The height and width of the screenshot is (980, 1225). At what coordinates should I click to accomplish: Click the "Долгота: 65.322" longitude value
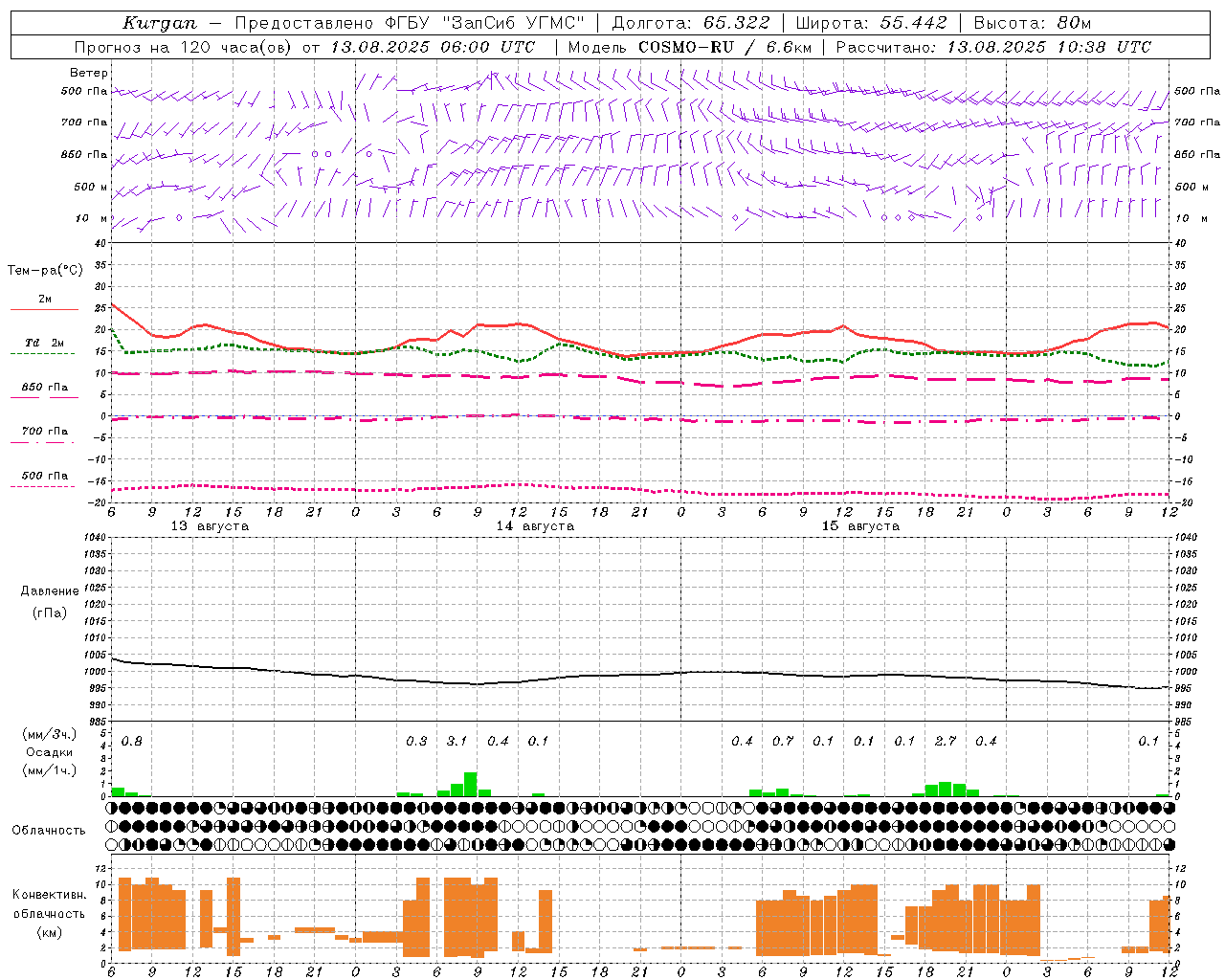coord(691,23)
